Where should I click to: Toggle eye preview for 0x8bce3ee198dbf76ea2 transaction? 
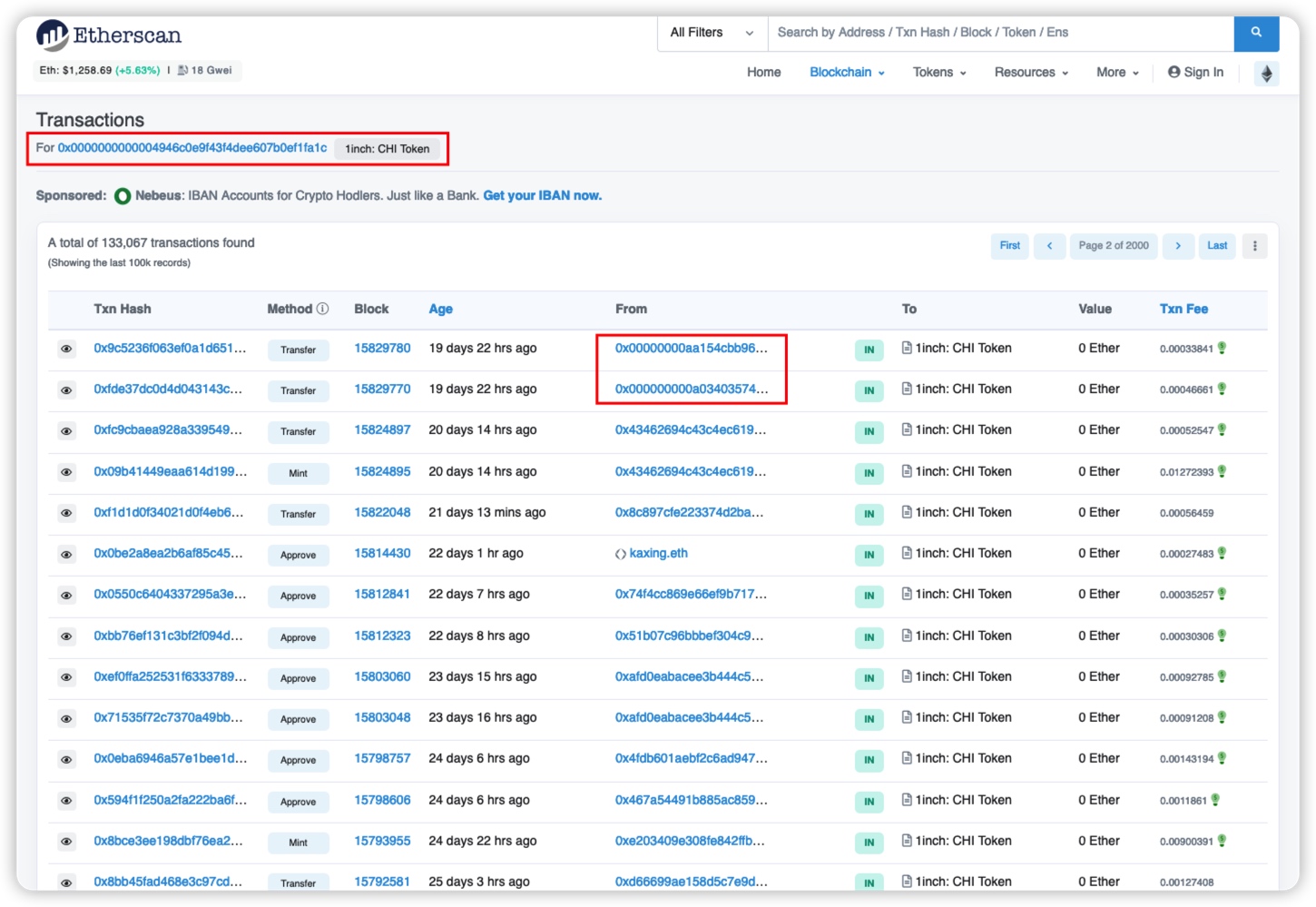tap(66, 842)
